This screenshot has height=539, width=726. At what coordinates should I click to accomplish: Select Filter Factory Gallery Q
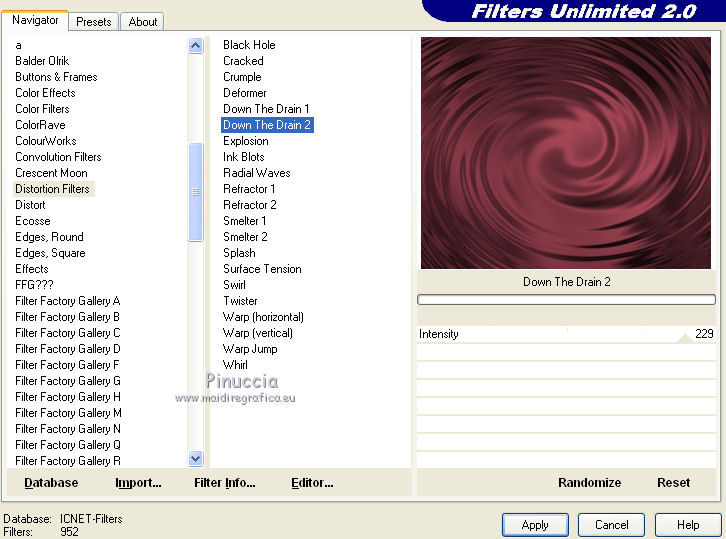tap(68, 445)
